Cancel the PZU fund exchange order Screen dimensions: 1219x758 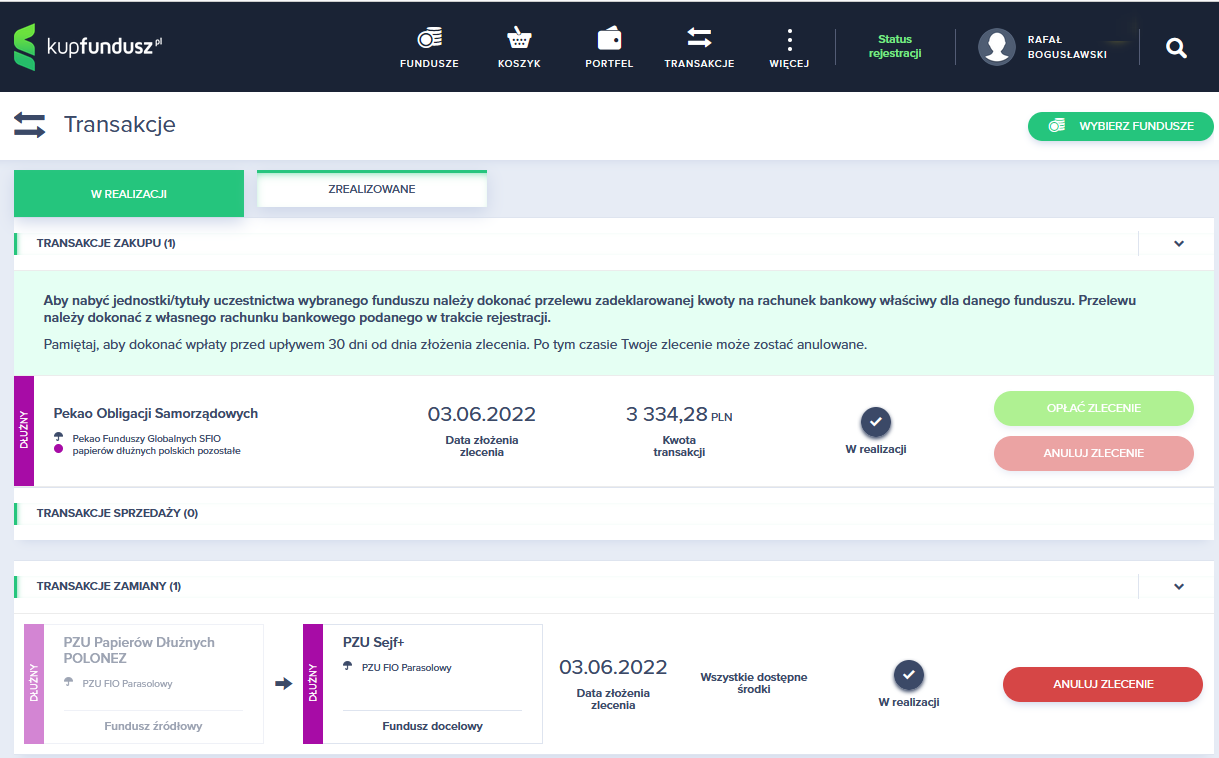1103,684
